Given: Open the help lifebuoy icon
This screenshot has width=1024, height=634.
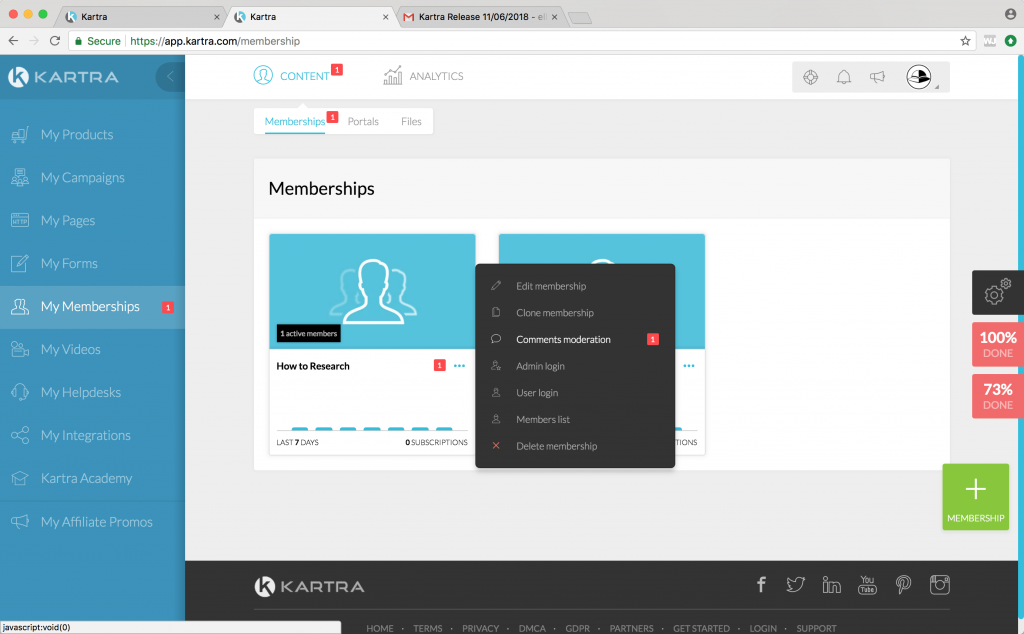Looking at the screenshot, I should tap(810, 77).
